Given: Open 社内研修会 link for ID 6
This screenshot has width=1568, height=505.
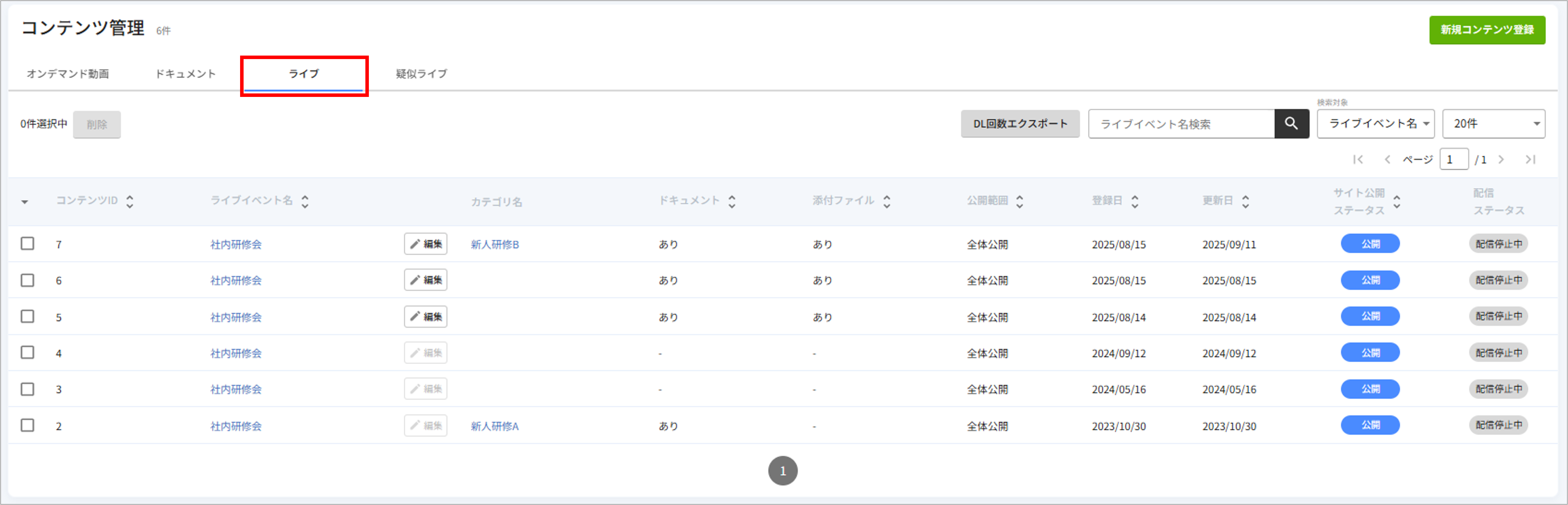Looking at the screenshot, I should point(236,281).
